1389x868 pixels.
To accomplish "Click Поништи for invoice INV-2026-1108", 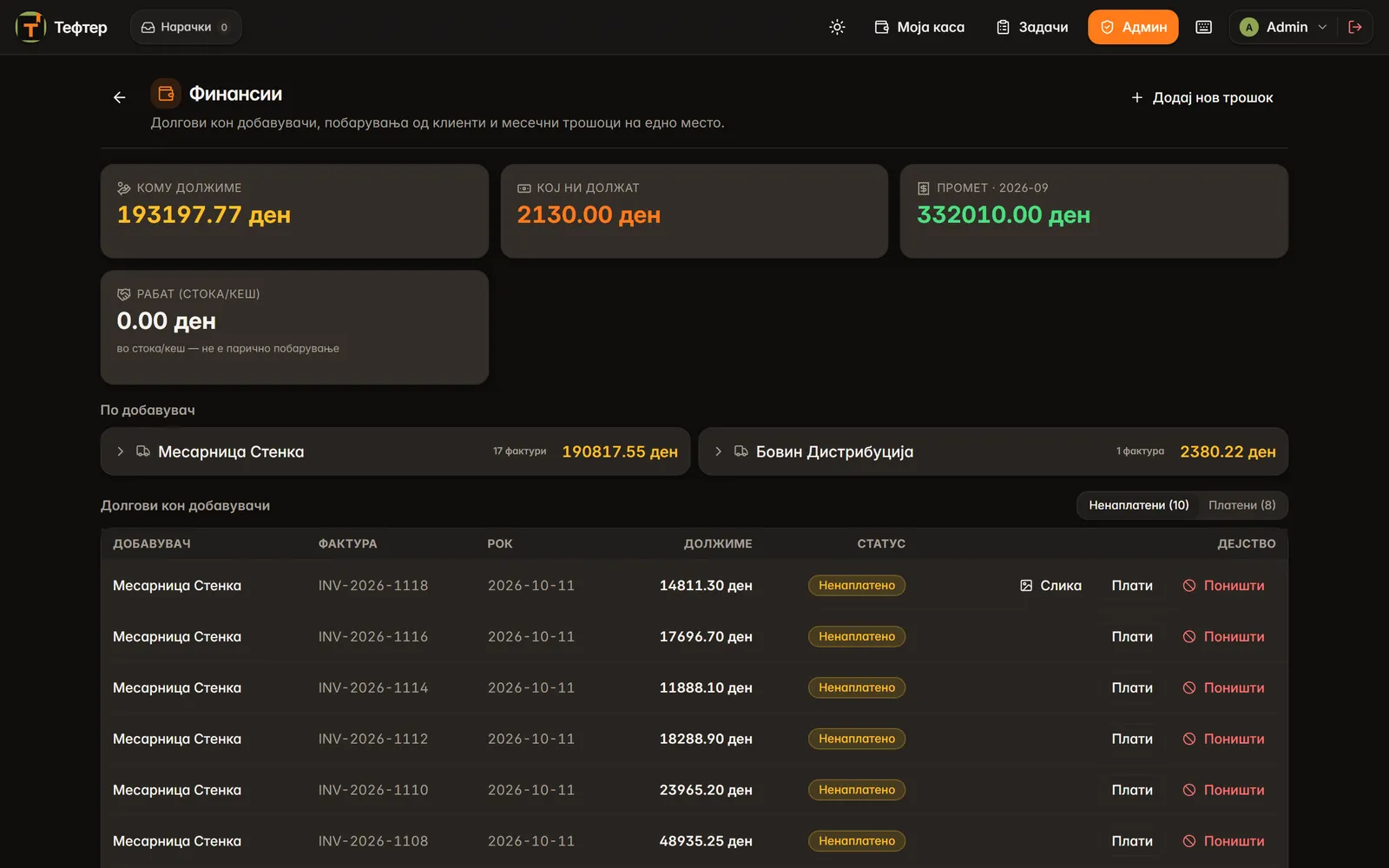I will coord(1223,842).
